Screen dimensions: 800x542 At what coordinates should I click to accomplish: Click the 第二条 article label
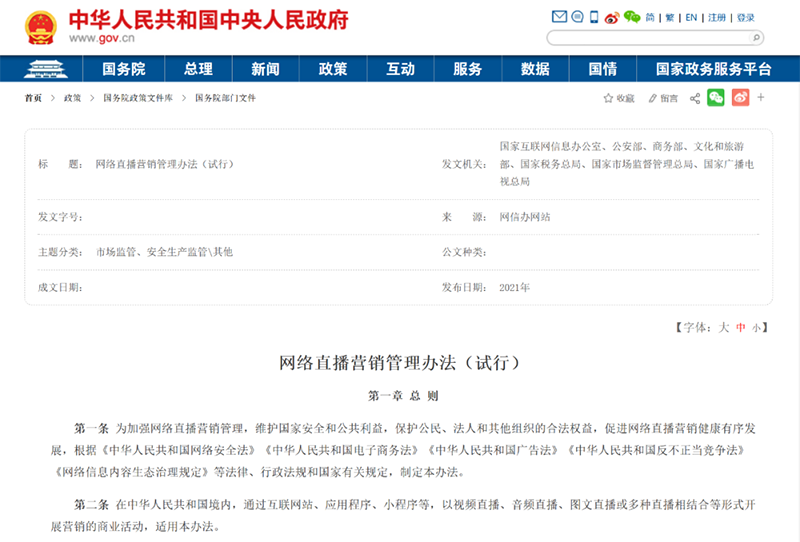click(x=91, y=505)
